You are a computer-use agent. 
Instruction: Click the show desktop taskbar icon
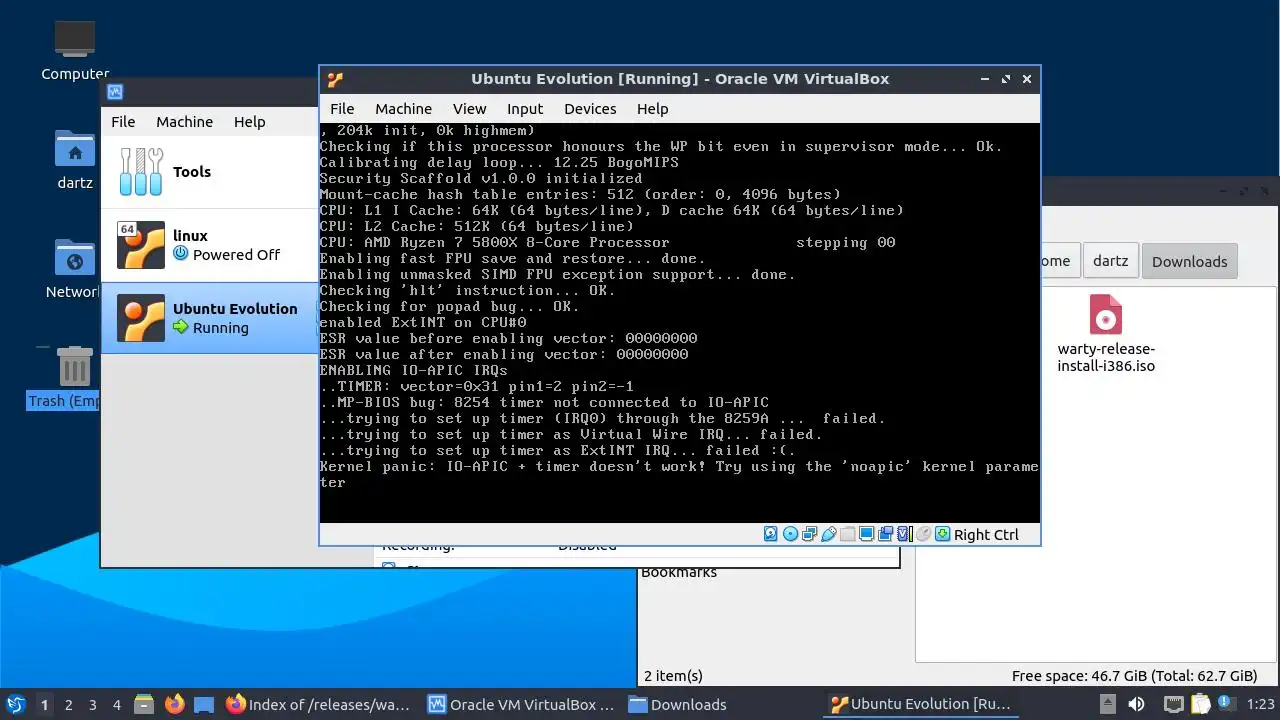pyautogui.click(x=204, y=704)
